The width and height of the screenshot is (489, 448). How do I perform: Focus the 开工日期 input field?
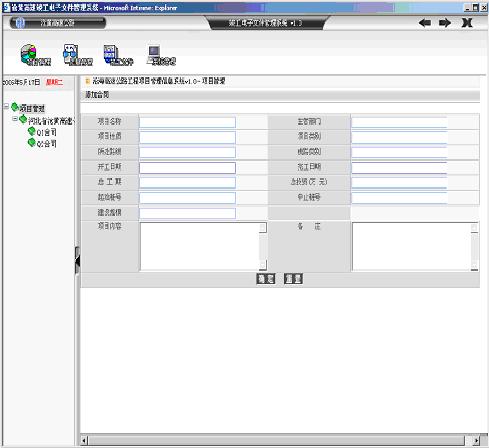tap(187, 168)
